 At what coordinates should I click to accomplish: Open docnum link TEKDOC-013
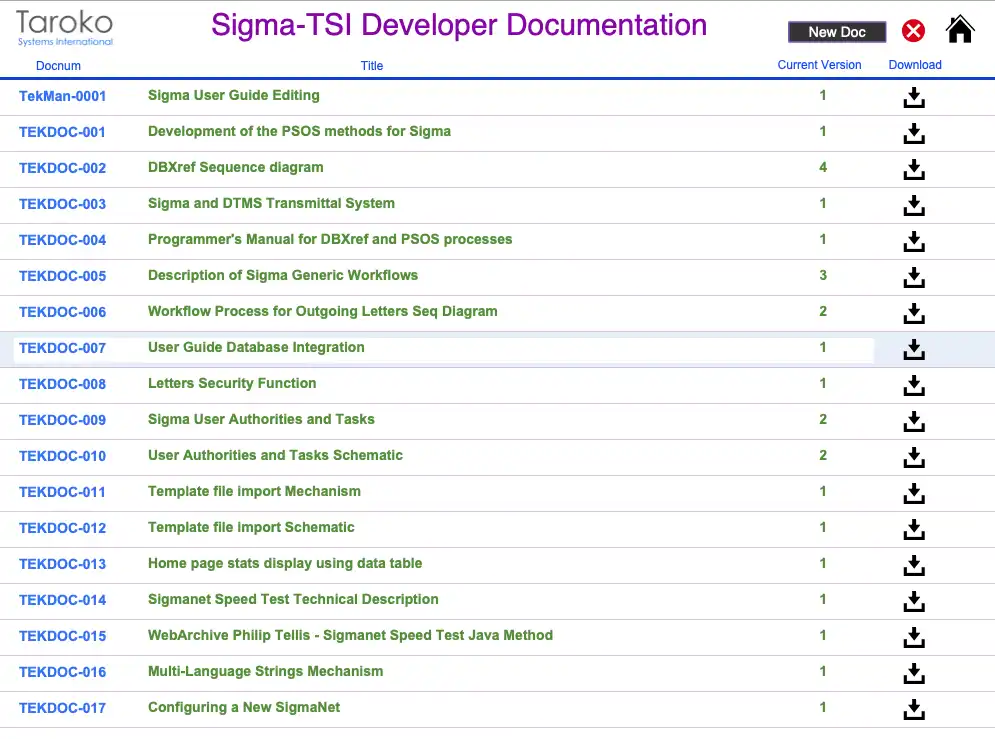click(x=62, y=564)
